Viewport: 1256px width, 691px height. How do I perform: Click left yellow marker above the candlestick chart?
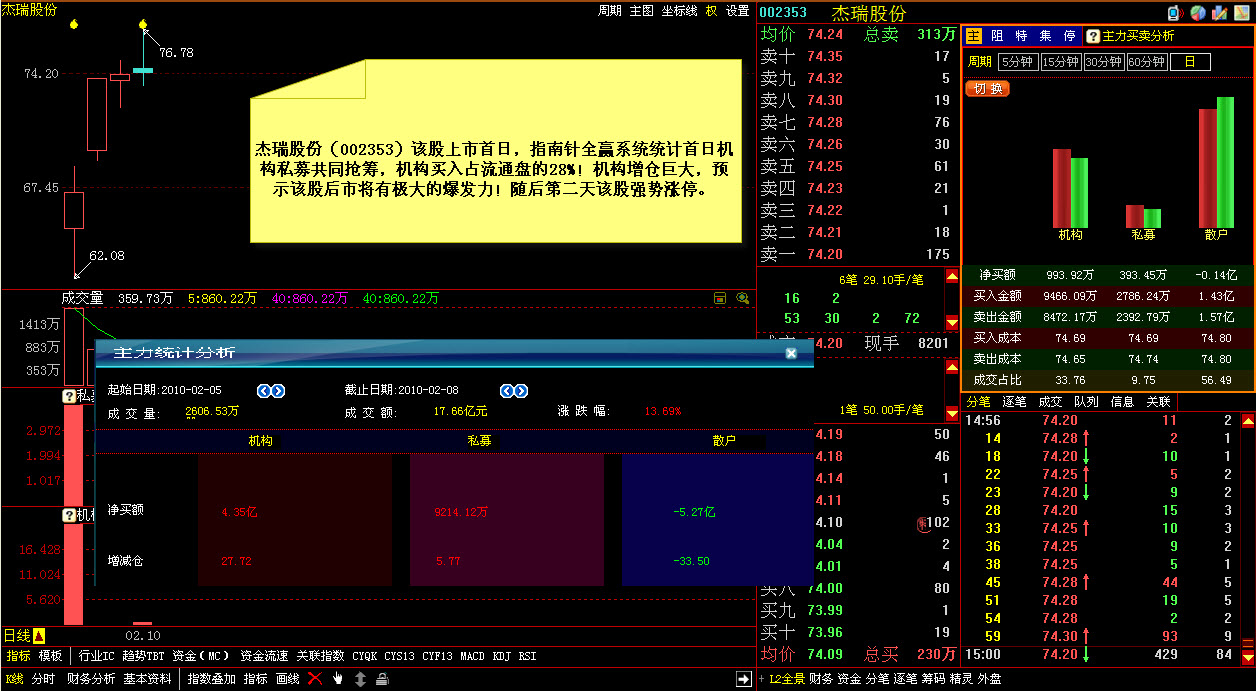74,24
